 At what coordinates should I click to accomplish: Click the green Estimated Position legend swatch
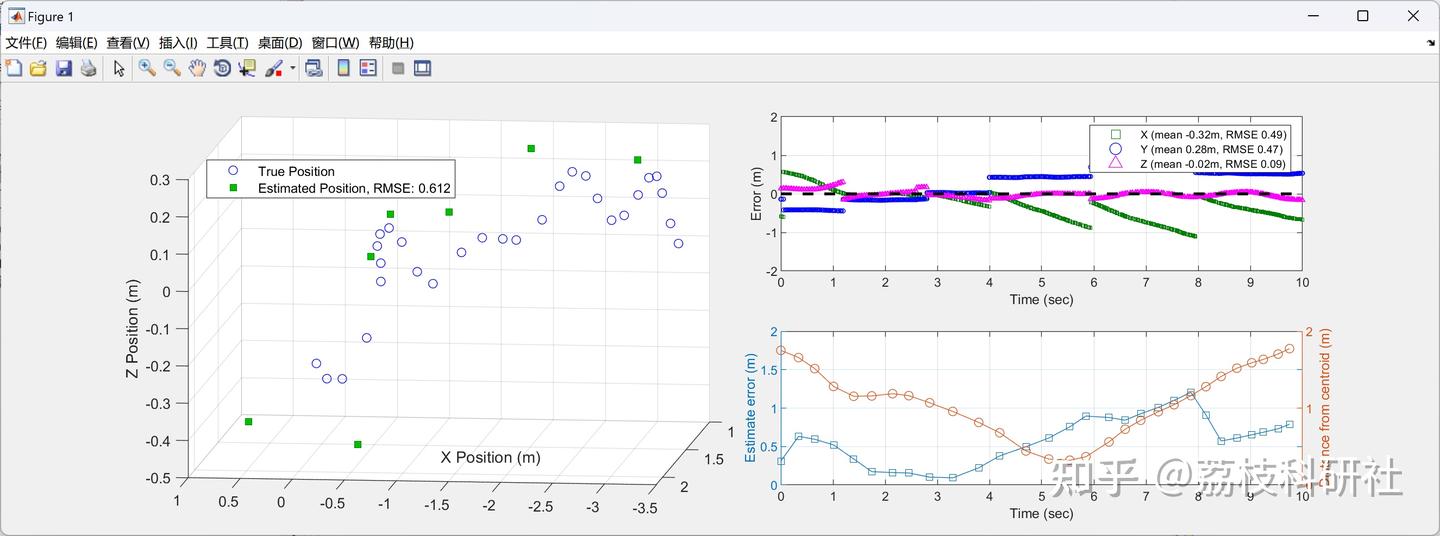click(233, 188)
